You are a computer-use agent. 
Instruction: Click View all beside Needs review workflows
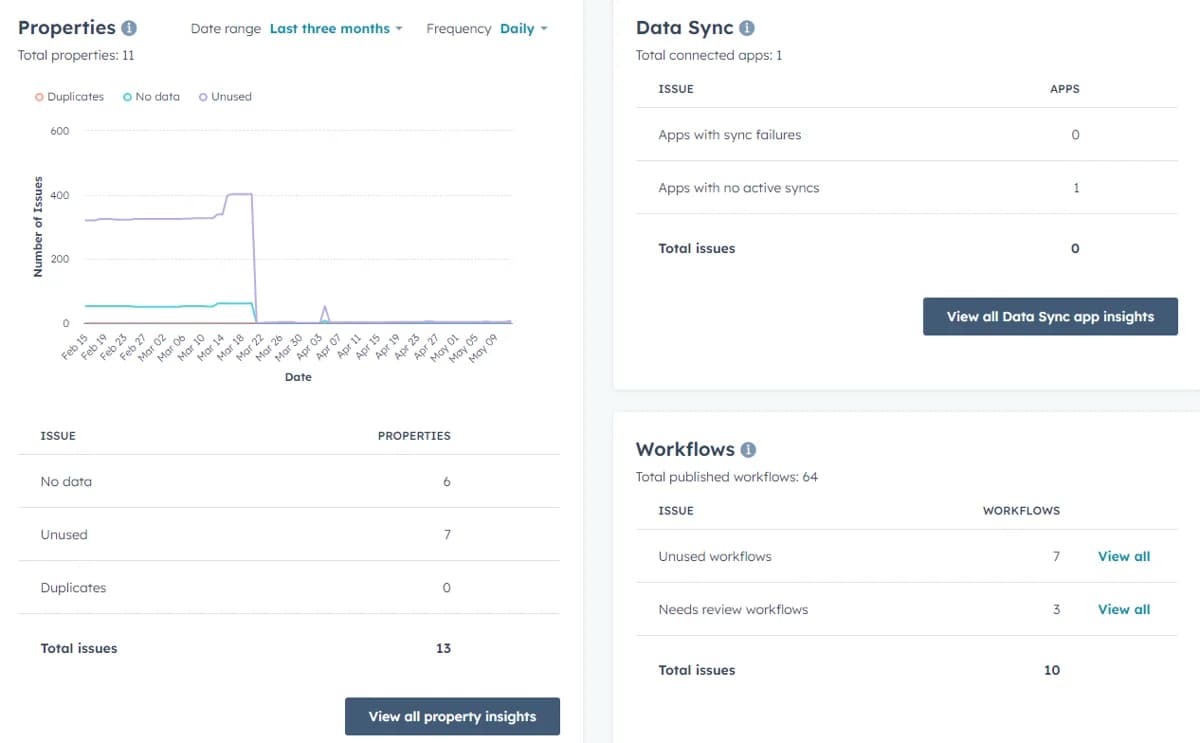click(x=1123, y=609)
